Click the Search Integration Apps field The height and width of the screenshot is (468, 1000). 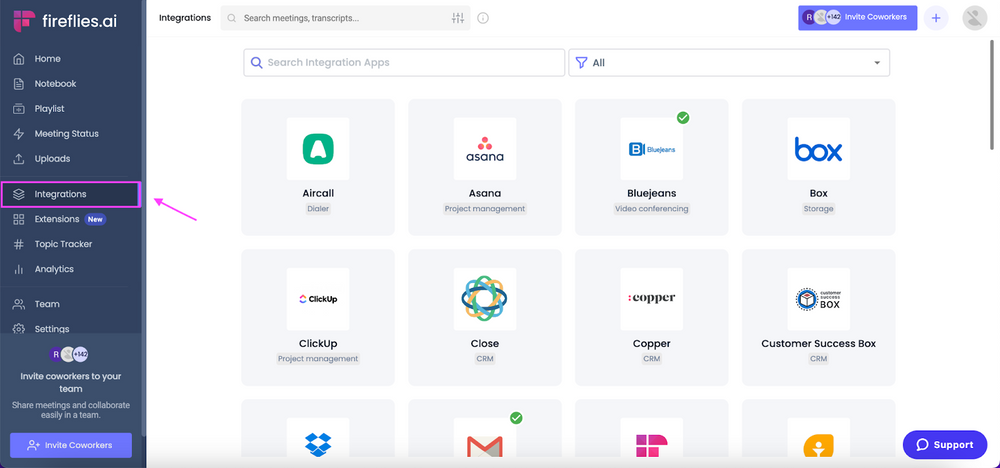[404, 63]
